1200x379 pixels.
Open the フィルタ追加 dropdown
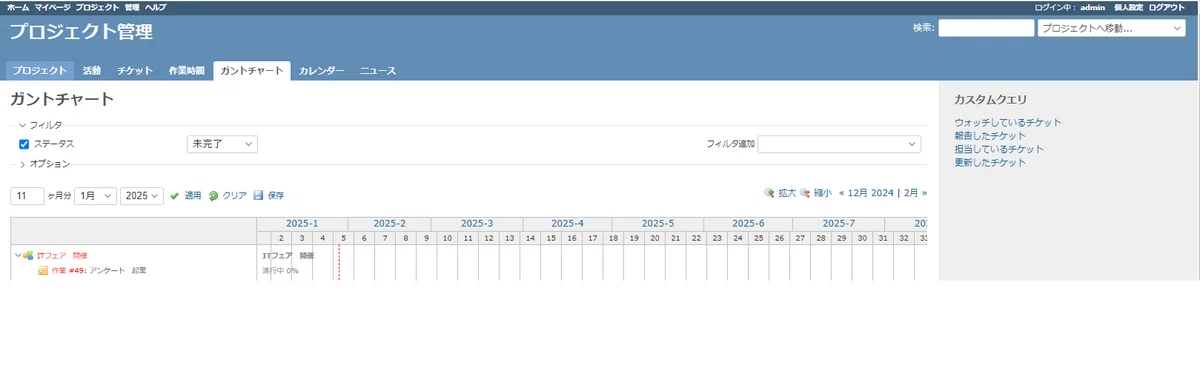coord(839,144)
